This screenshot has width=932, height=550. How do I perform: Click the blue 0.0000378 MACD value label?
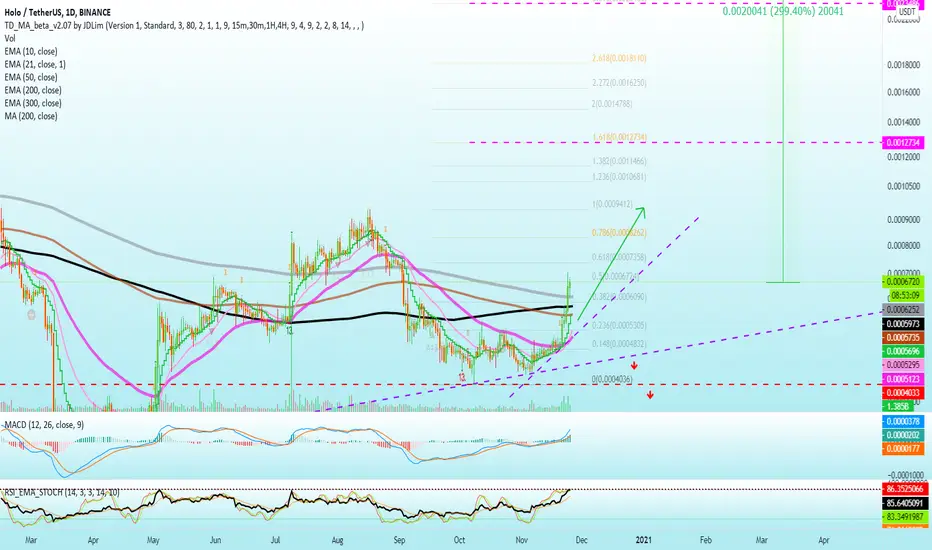tap(903, 422)
